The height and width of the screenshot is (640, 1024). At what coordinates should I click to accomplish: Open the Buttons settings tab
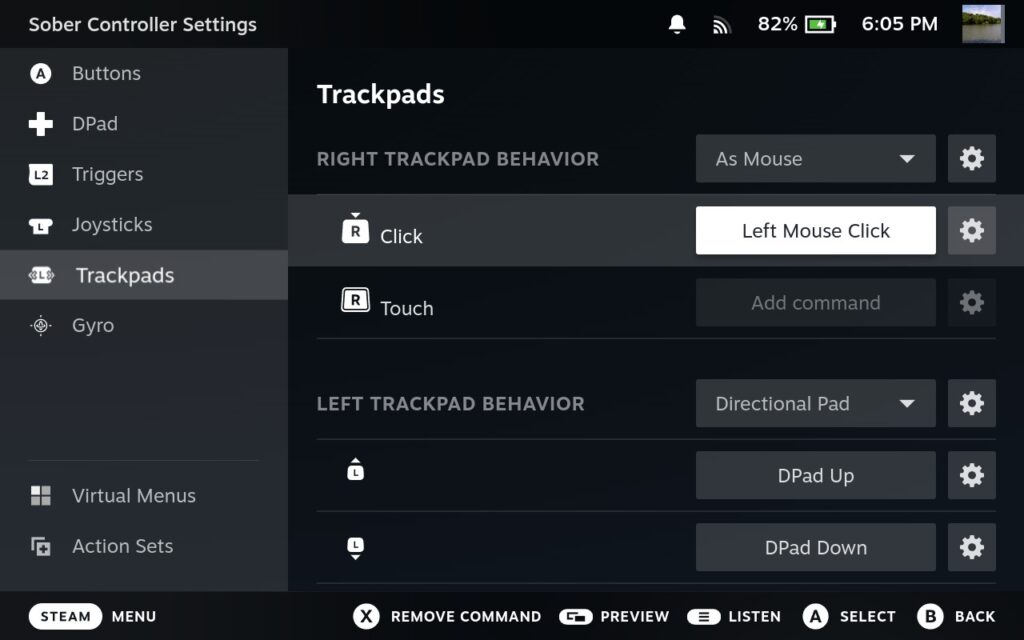(x=105, y=74)
